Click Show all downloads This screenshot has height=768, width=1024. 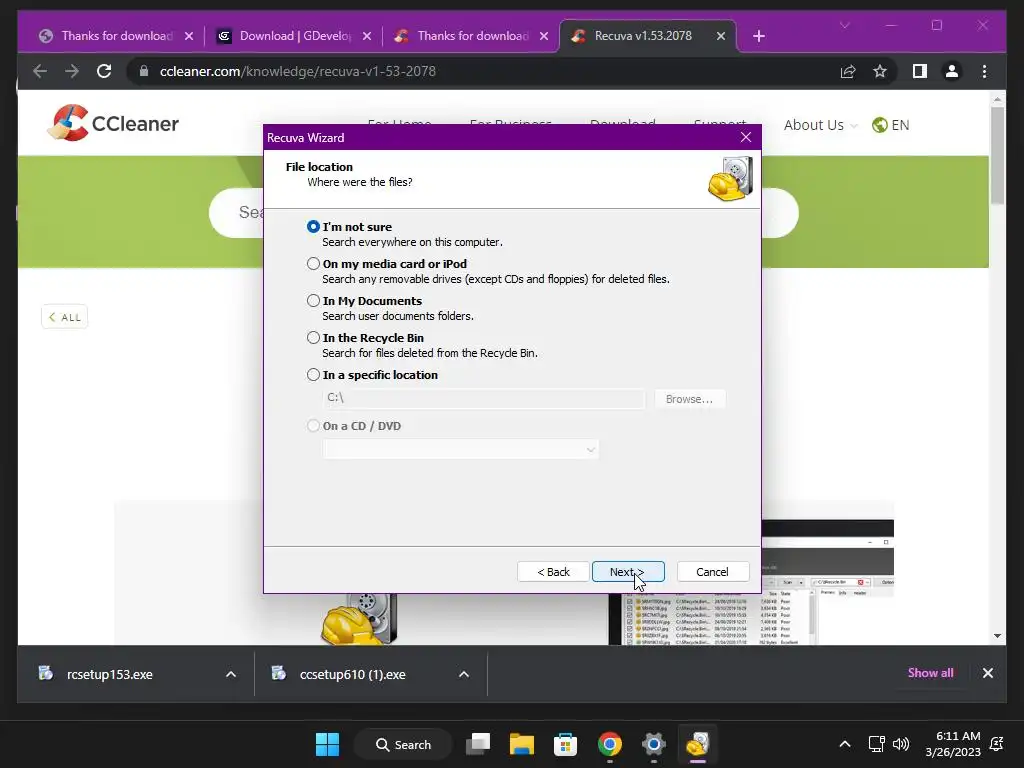point(930,673)
